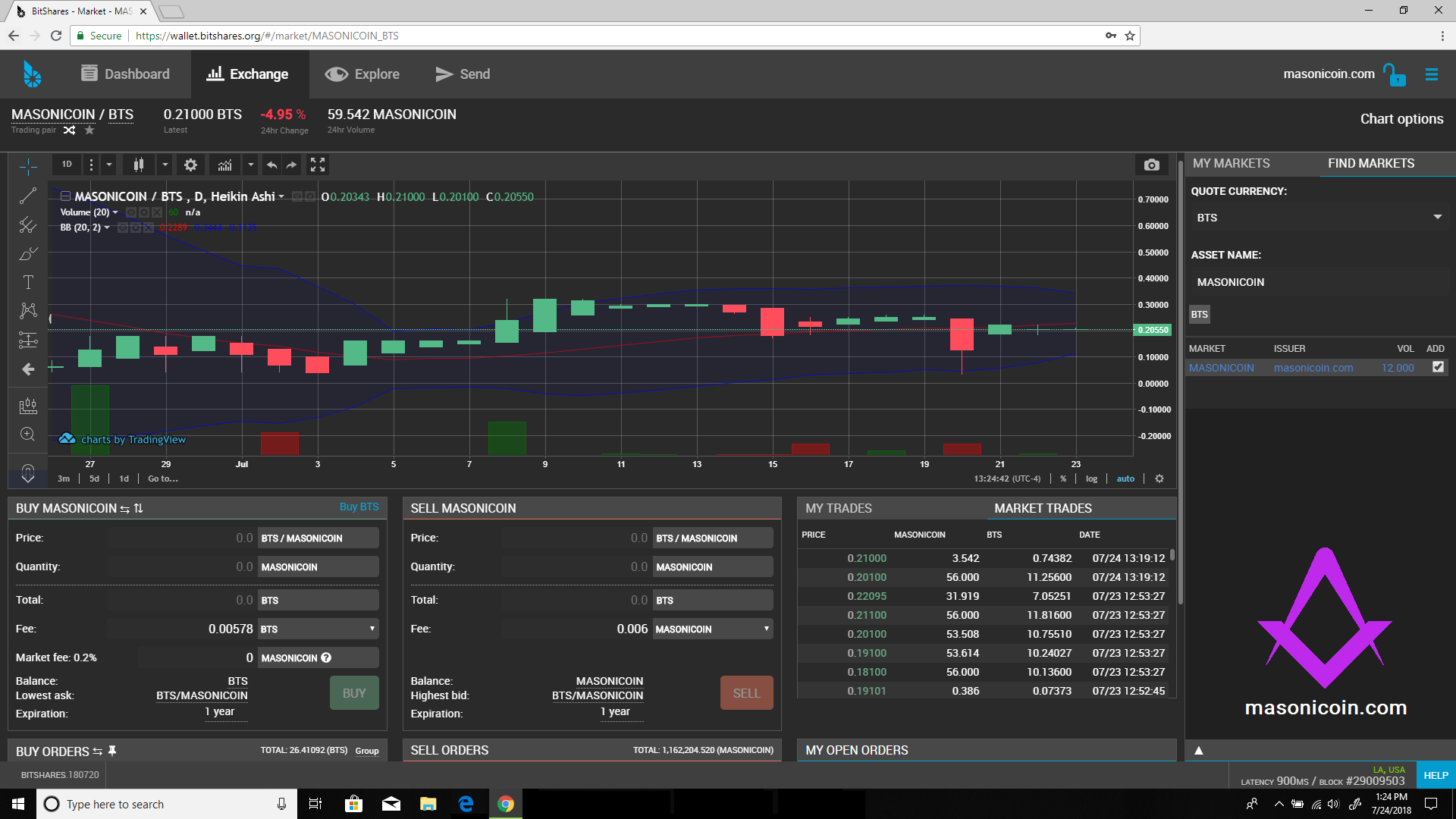Flip the trading pair with shuffle icon
1456x819 pixels.
(69, 130)
